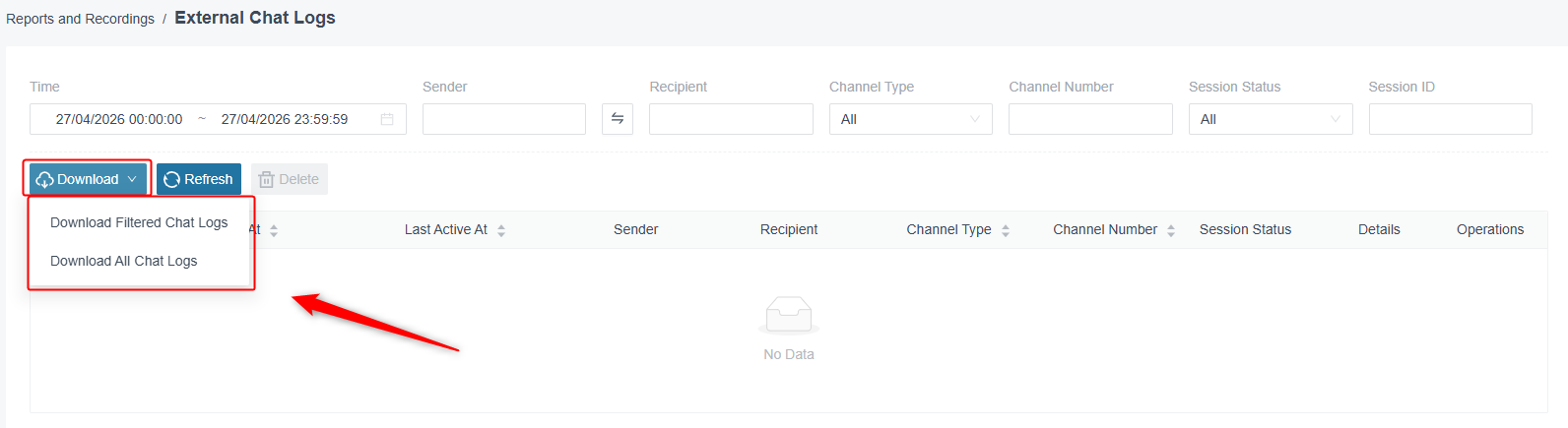This screenshot has width=1568, height=428.
Task: Click the Session Status column header
Action: tap(1245, 229)
